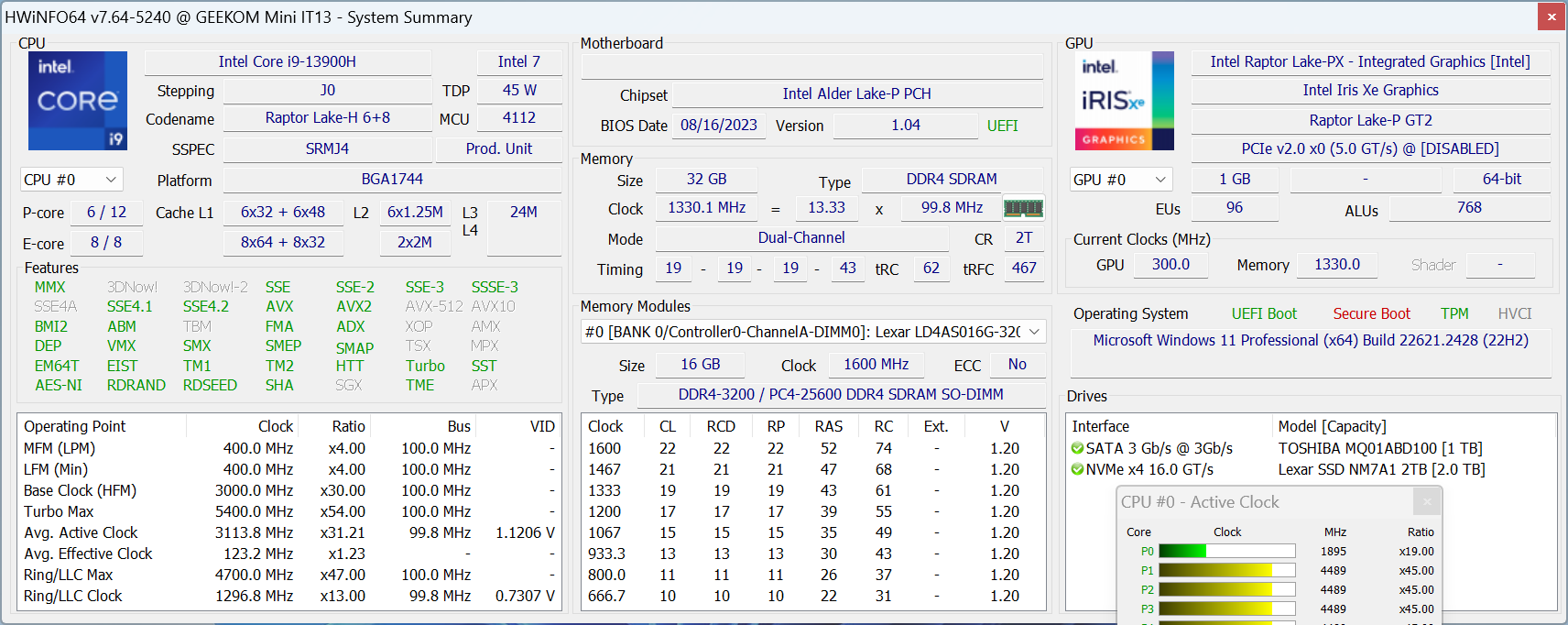This screenshot has height=625, width=1568.
Task: Click the BIOS Version 1.04 field
Action: (x=906, y=126)
